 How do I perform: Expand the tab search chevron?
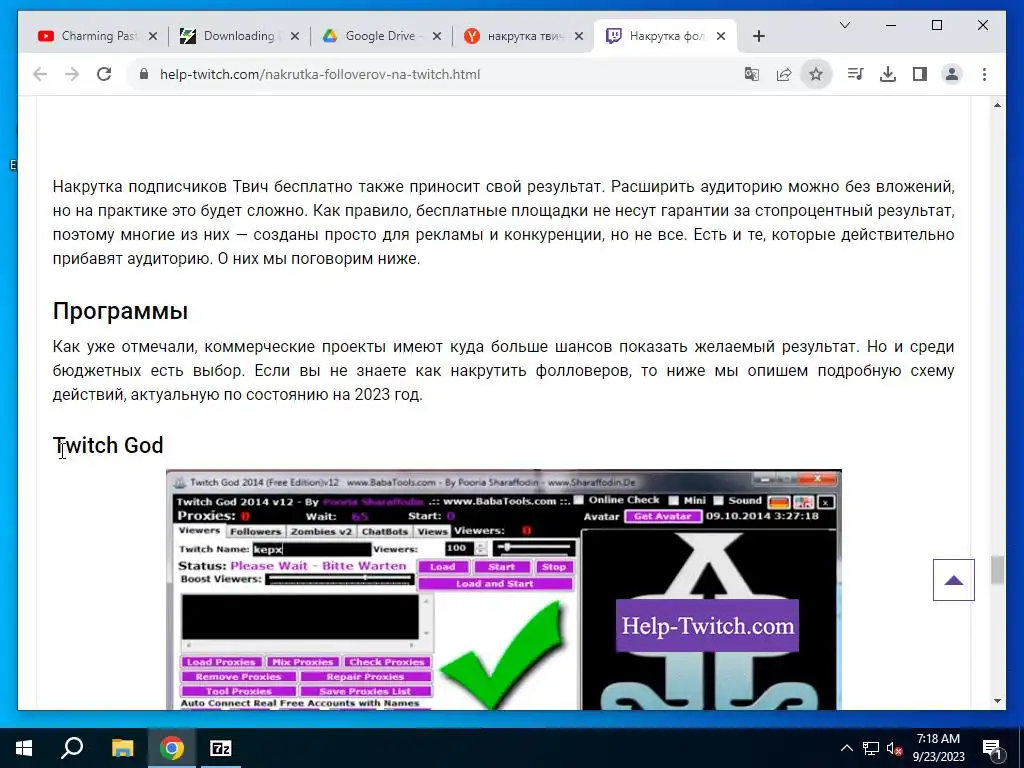click(844, 25)
